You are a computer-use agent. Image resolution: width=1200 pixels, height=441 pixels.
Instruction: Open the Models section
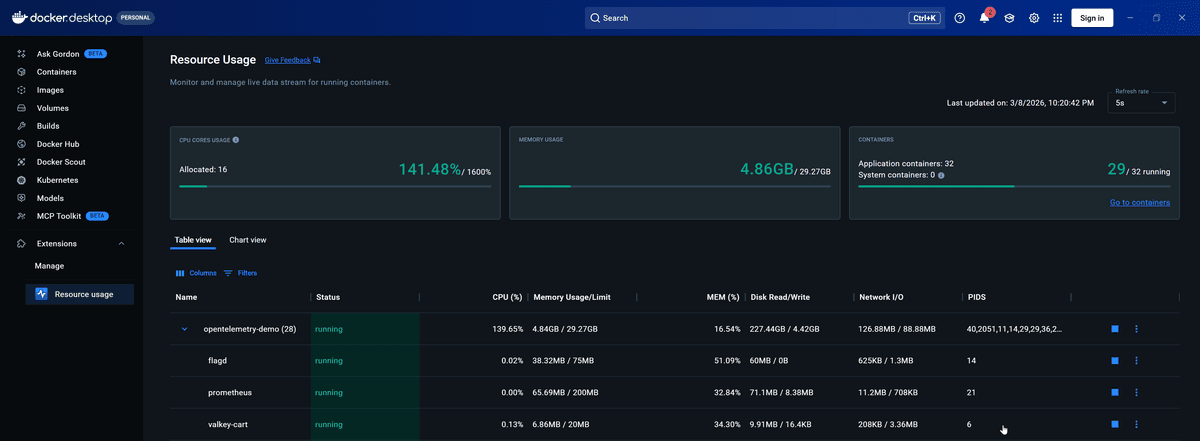coord(50,198)
